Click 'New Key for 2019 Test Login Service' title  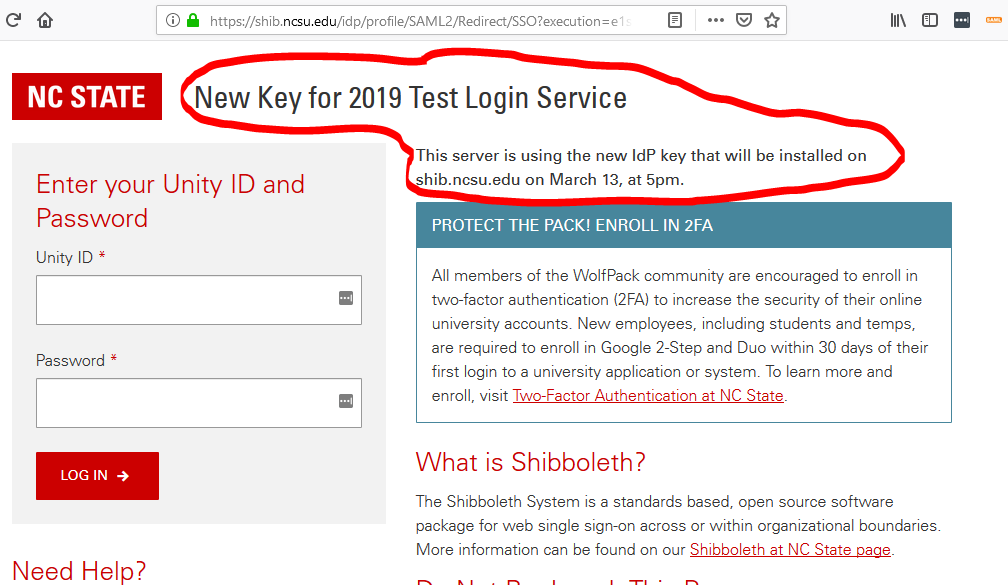point(410,98)
